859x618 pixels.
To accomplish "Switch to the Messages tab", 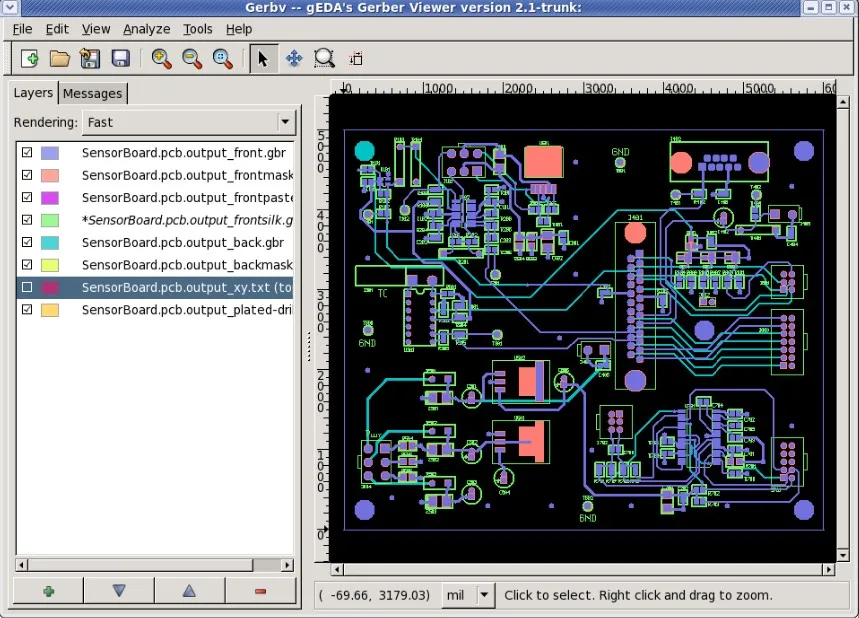I will tap(93, 93).
